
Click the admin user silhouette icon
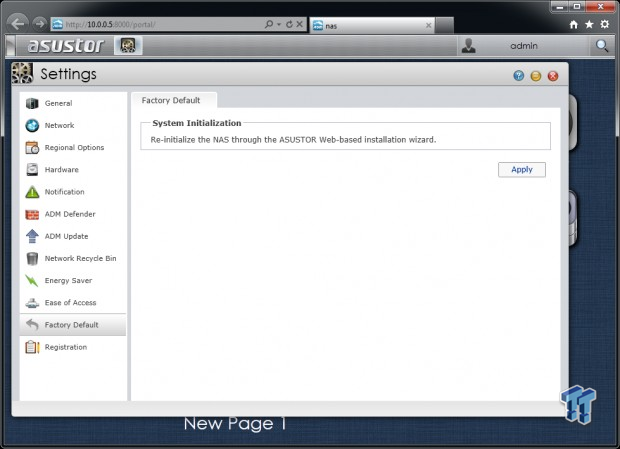(469, 46)
